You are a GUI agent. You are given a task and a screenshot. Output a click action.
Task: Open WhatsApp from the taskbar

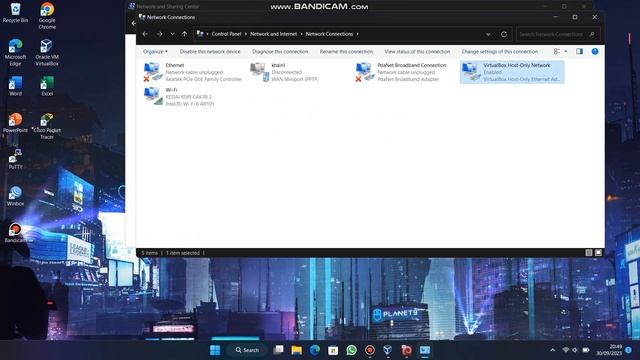point(351,350)
